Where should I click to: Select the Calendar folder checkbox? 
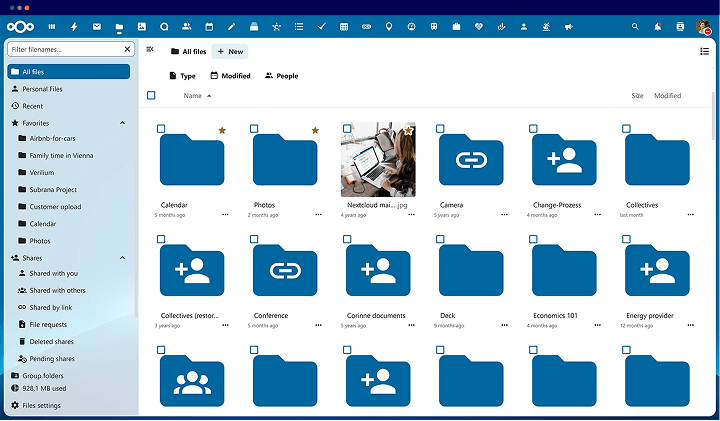click(x=161, y=129)
